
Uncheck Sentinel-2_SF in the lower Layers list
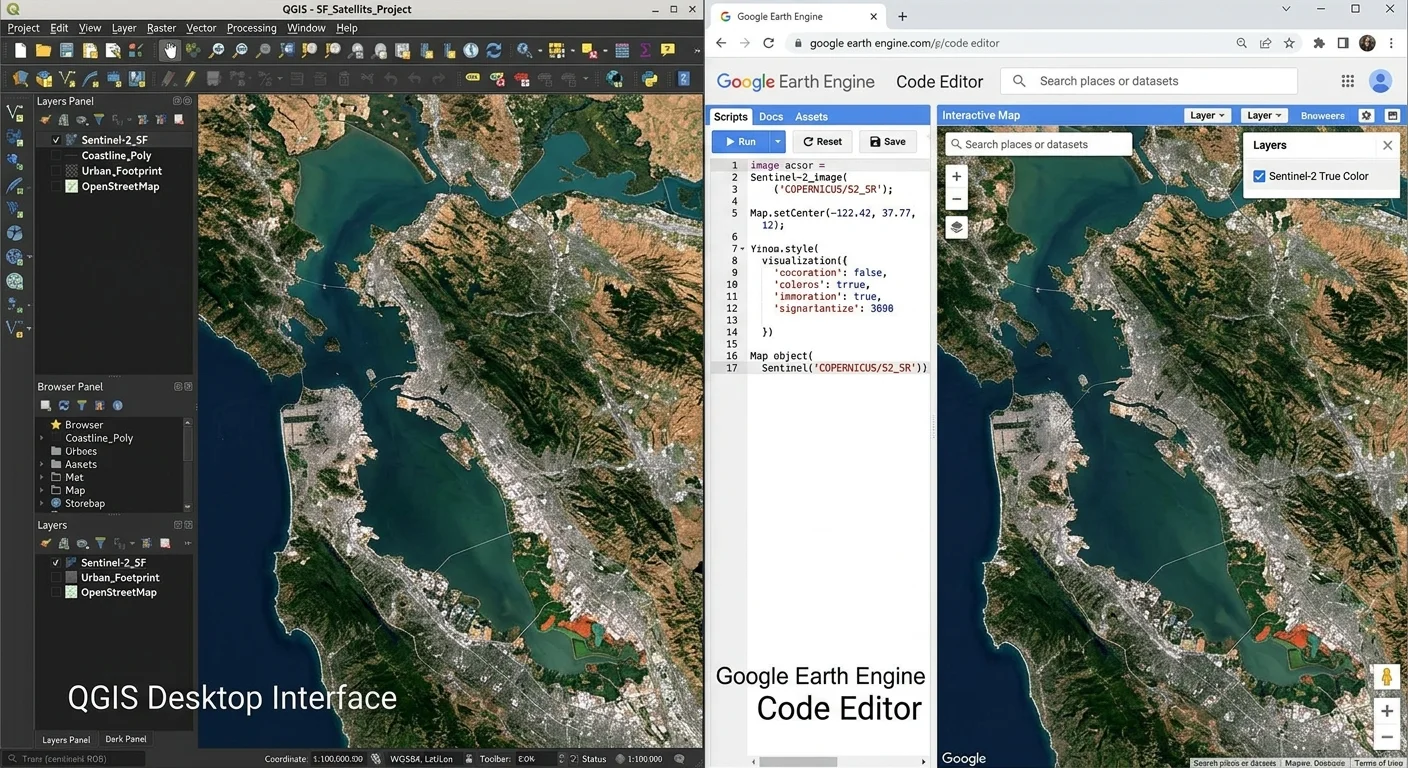[x=56, y=562]
